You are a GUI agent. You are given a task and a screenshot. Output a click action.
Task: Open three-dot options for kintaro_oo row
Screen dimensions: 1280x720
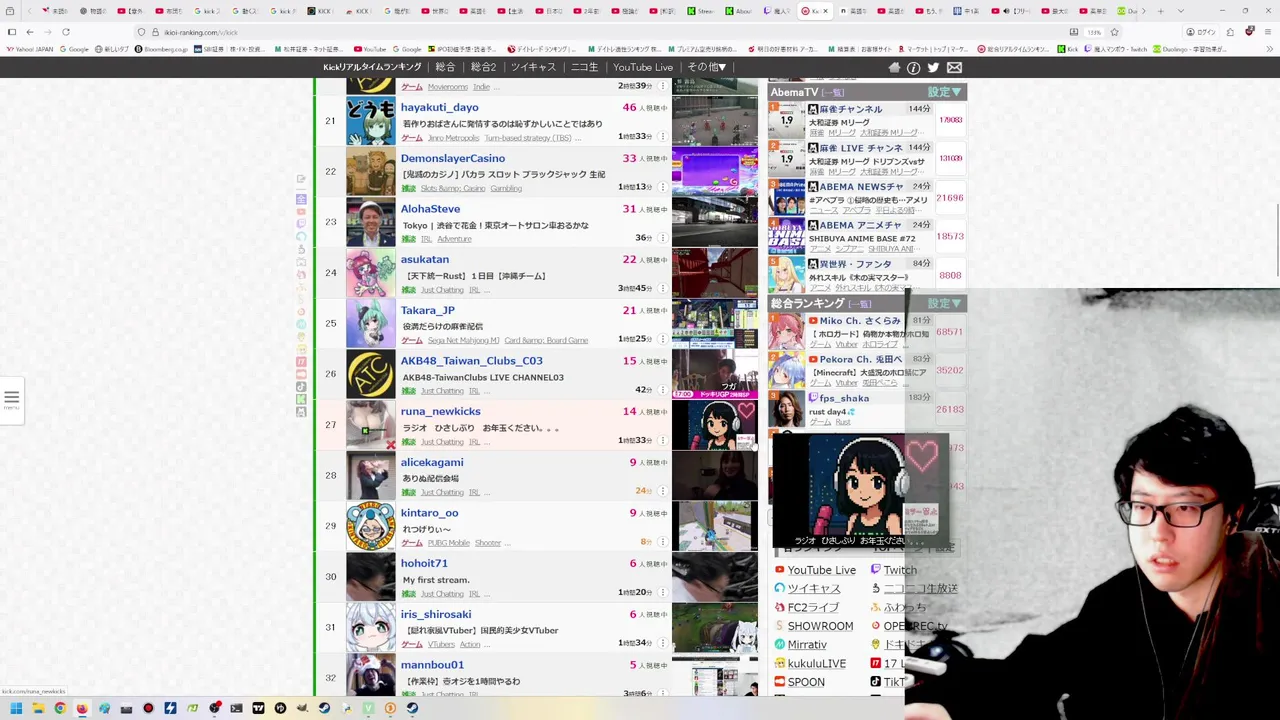(x=662, y=542)
